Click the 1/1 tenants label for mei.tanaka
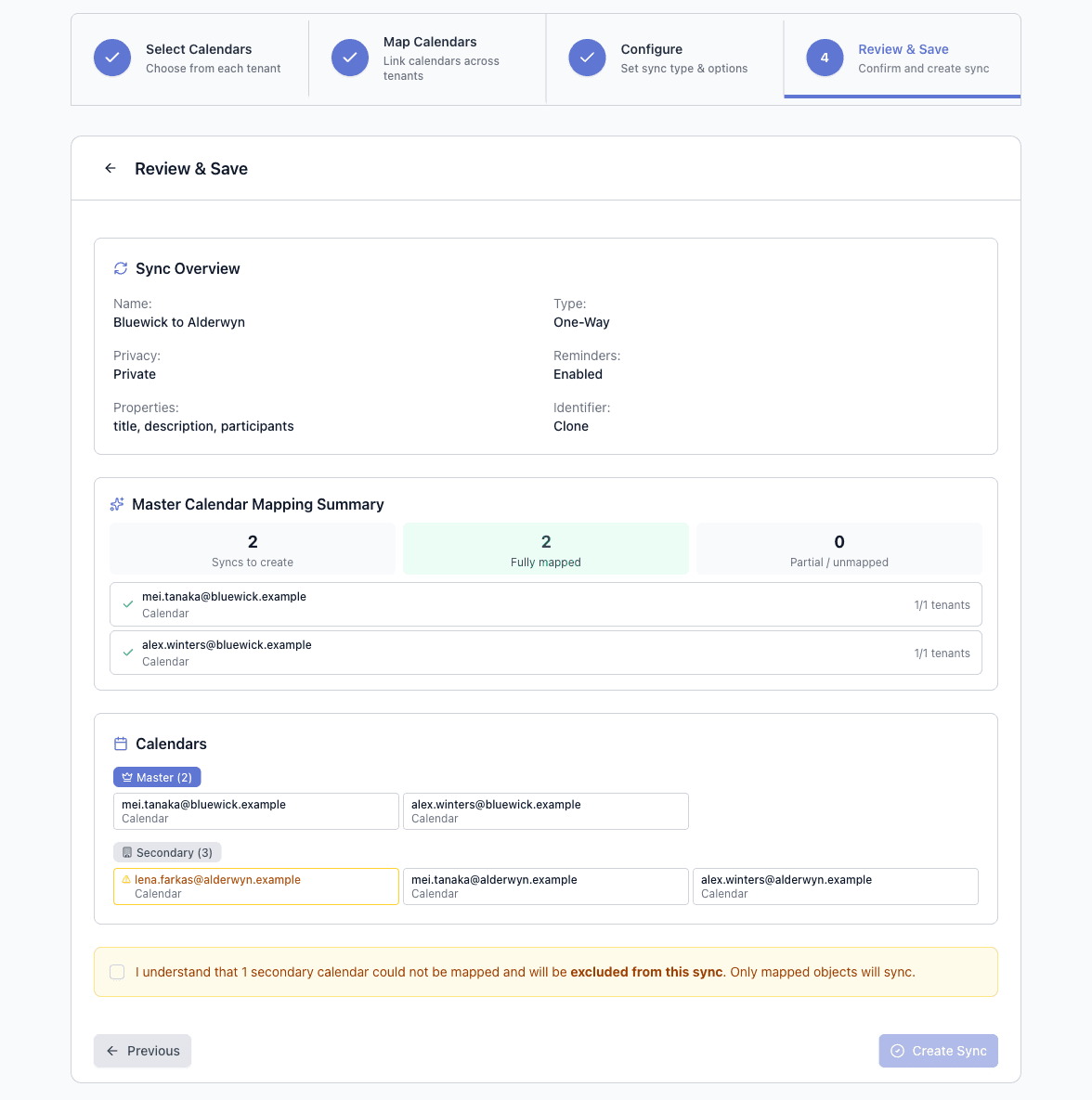Screen dimensions: 1092x1100 coord(942,604)
